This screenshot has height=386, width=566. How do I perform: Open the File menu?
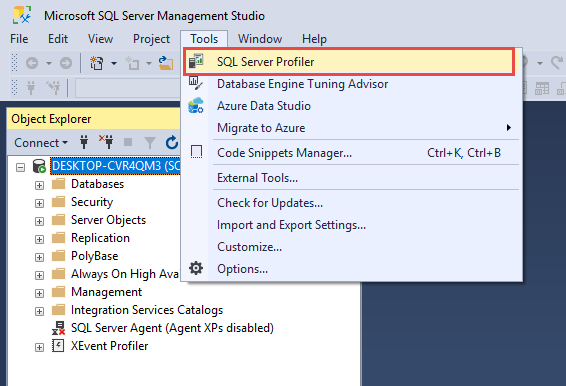pyautogui.click(x=19, y=39)
